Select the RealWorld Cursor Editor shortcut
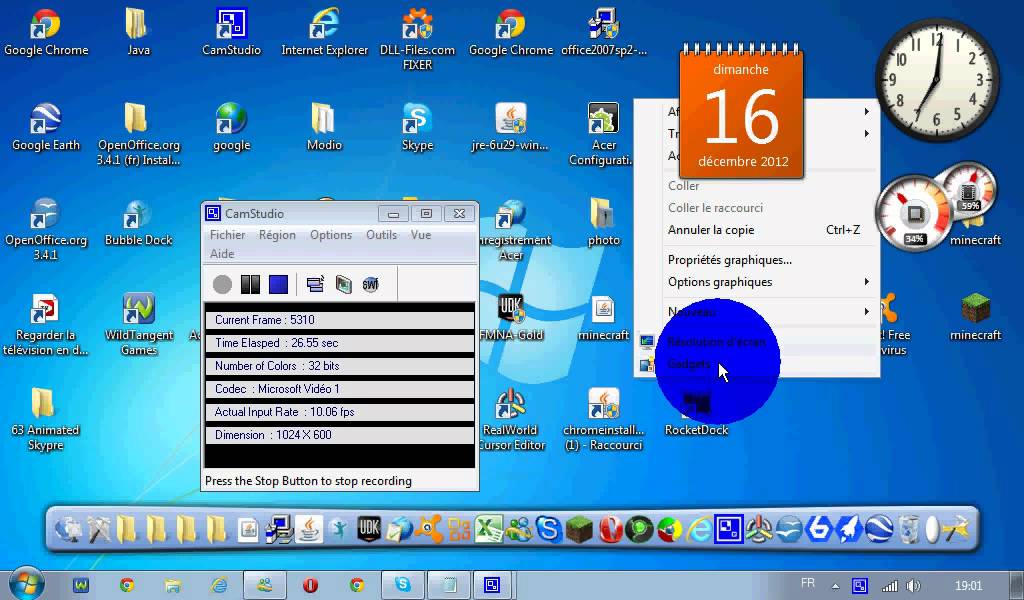1024x600 pixels. [511, 420]
